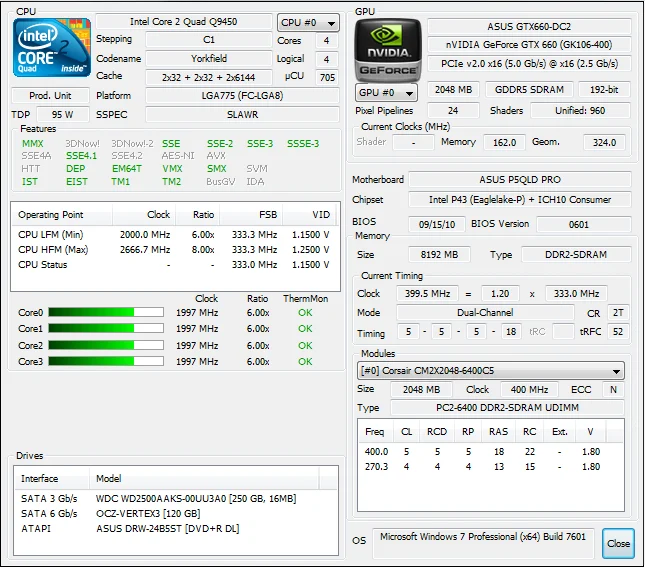Open the GPU #0 selector dropdown

tap(386, 93)
